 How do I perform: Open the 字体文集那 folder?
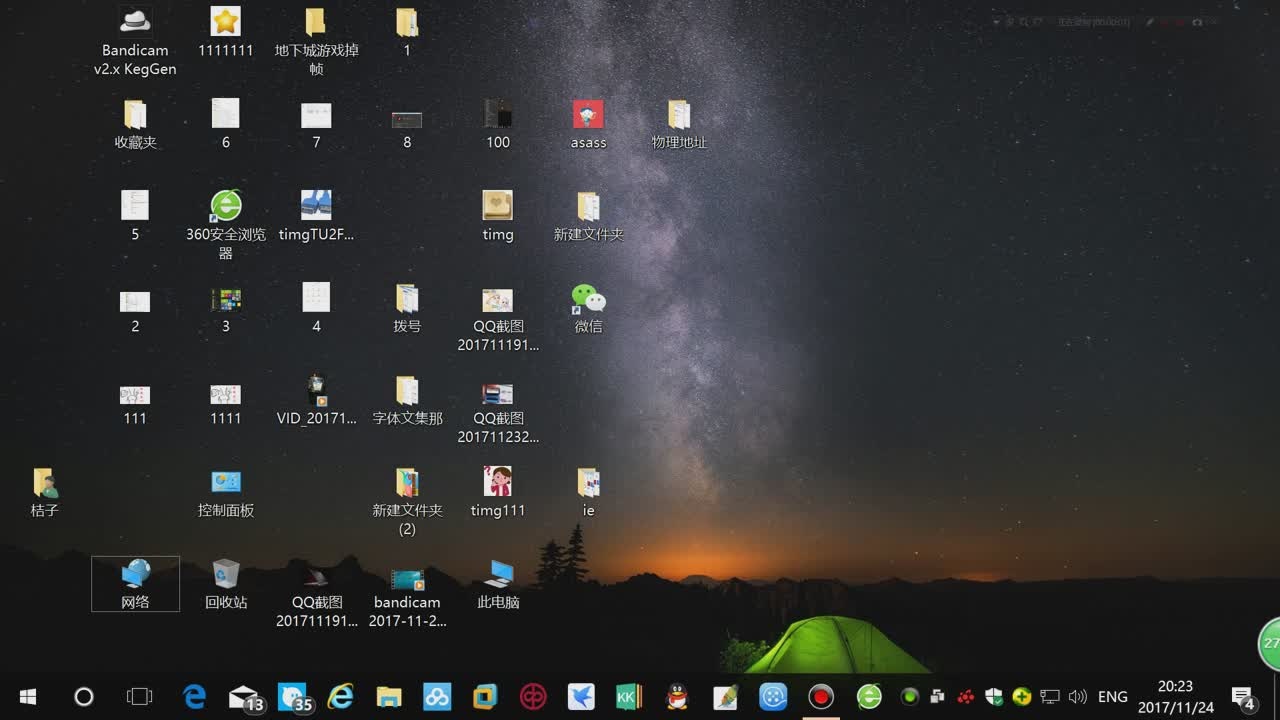pos(407,400)
